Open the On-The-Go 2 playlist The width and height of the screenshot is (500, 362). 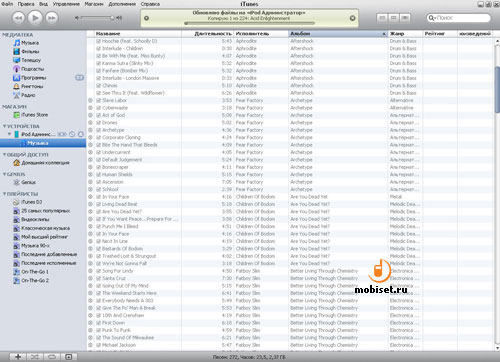point(31,280)
